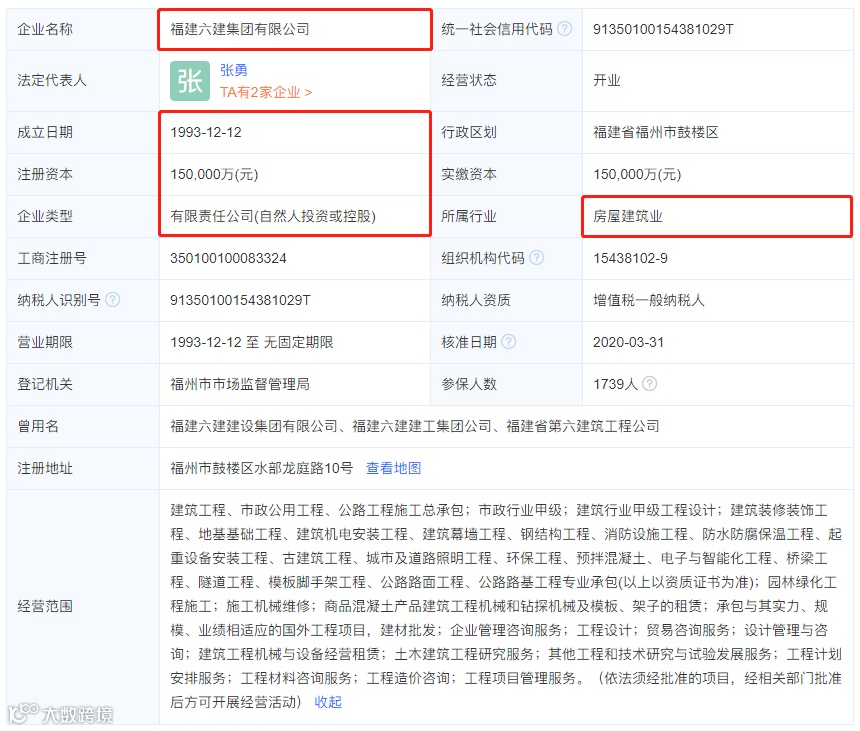Select approval date 2020-03-31
860x731 pixels.
628,342
